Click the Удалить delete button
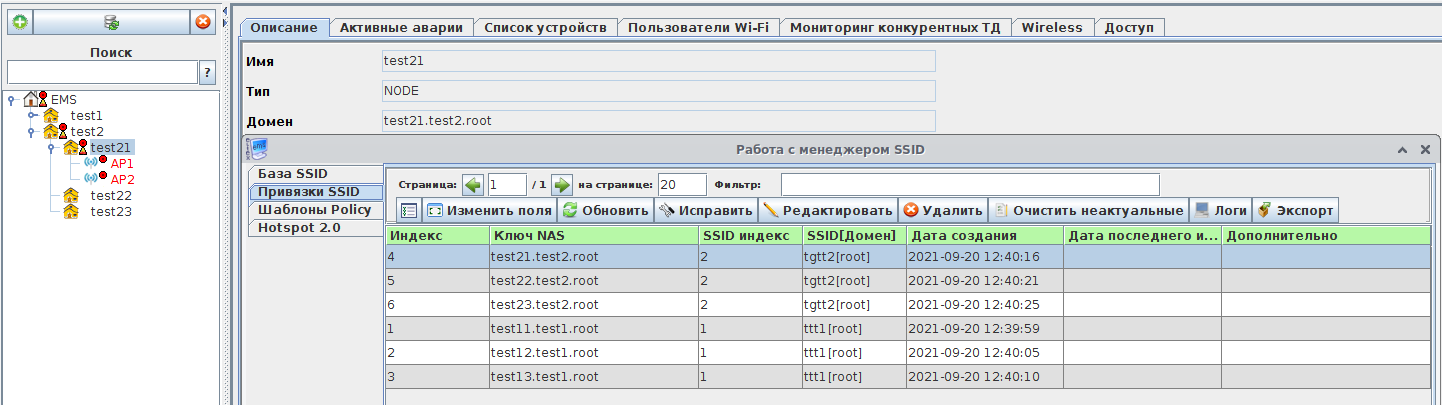 tap(943, 210)
